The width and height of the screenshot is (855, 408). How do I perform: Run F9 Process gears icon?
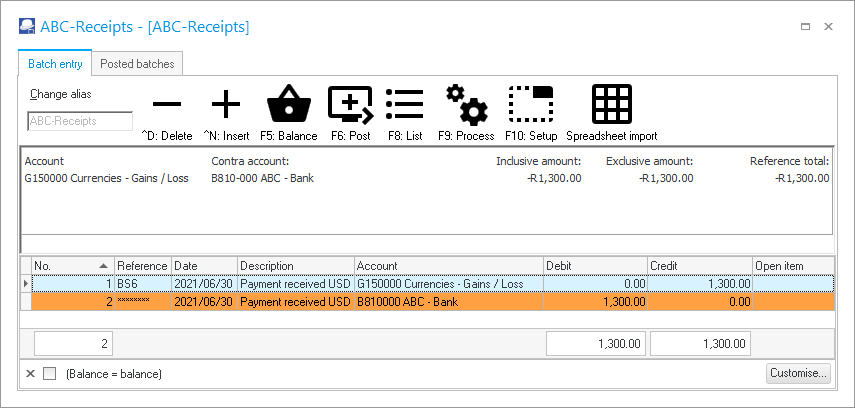(x=466, y=104)
